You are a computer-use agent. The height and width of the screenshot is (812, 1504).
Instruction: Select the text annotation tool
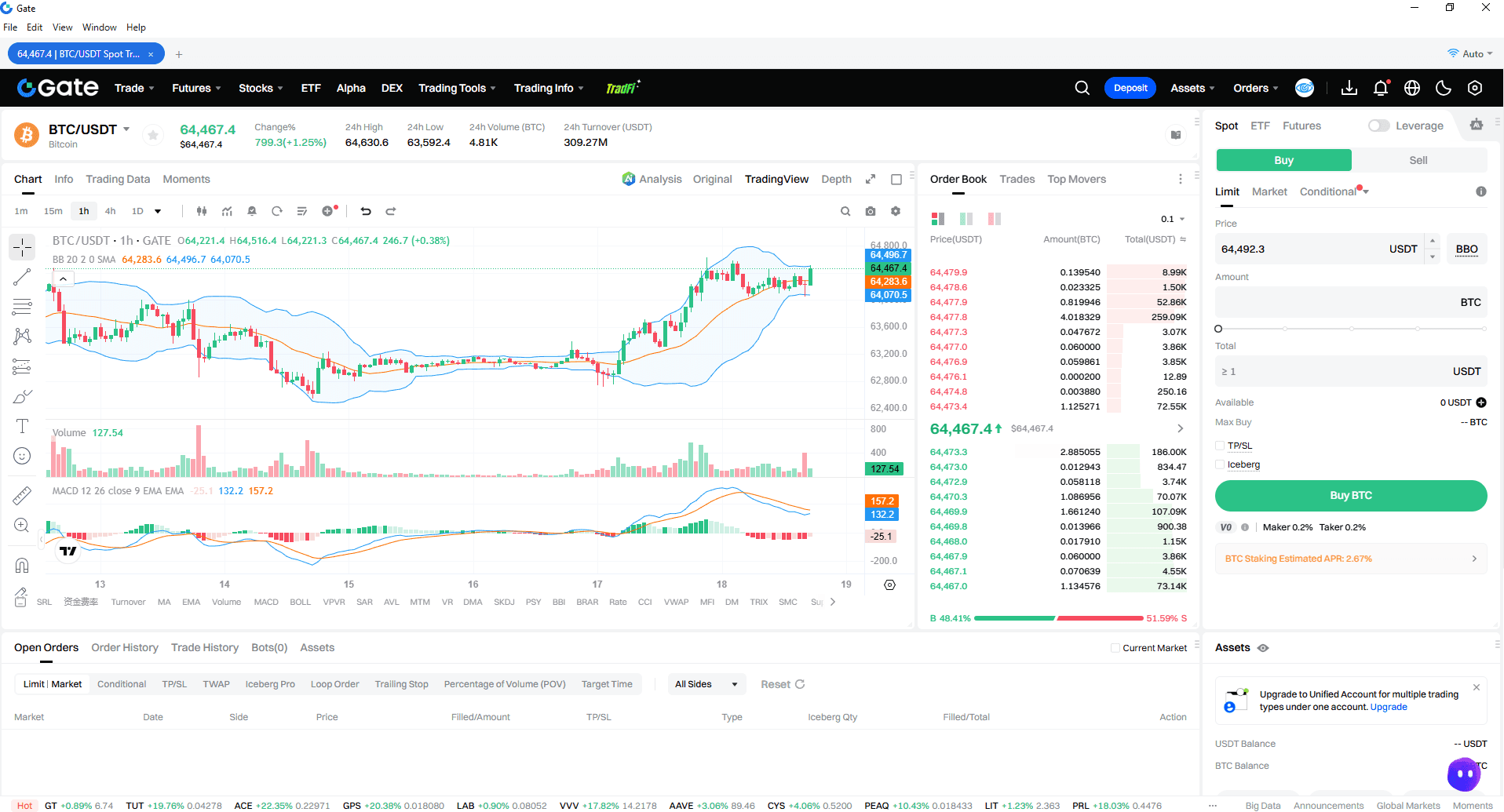[22, 426]
